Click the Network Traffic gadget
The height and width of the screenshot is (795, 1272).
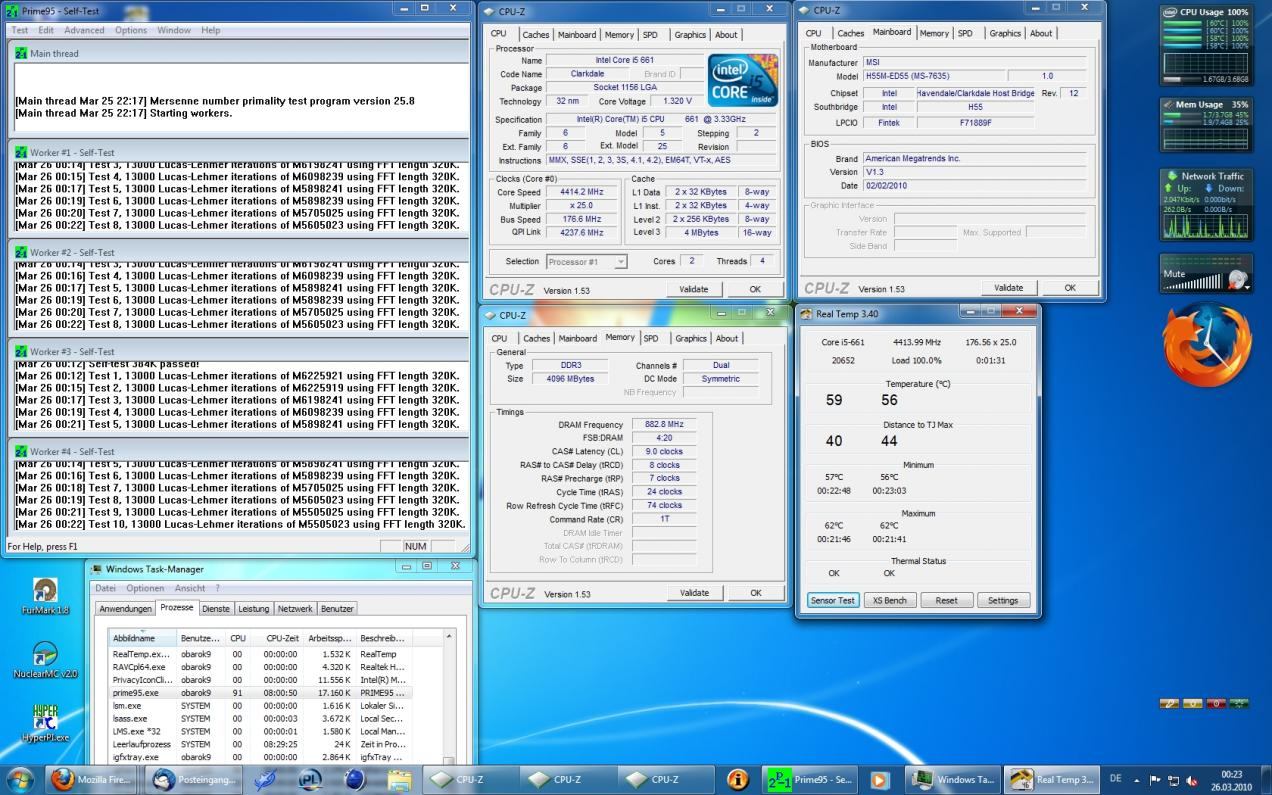pyautogui.click(x=1205, y=204)
